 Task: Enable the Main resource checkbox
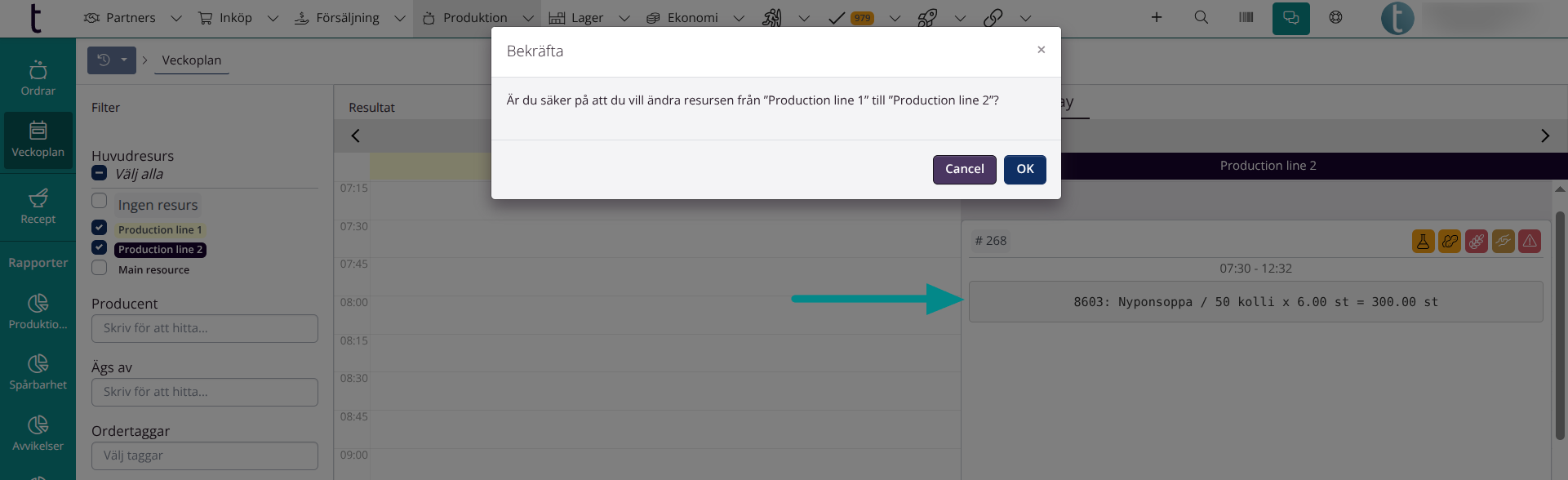[100, 268]
